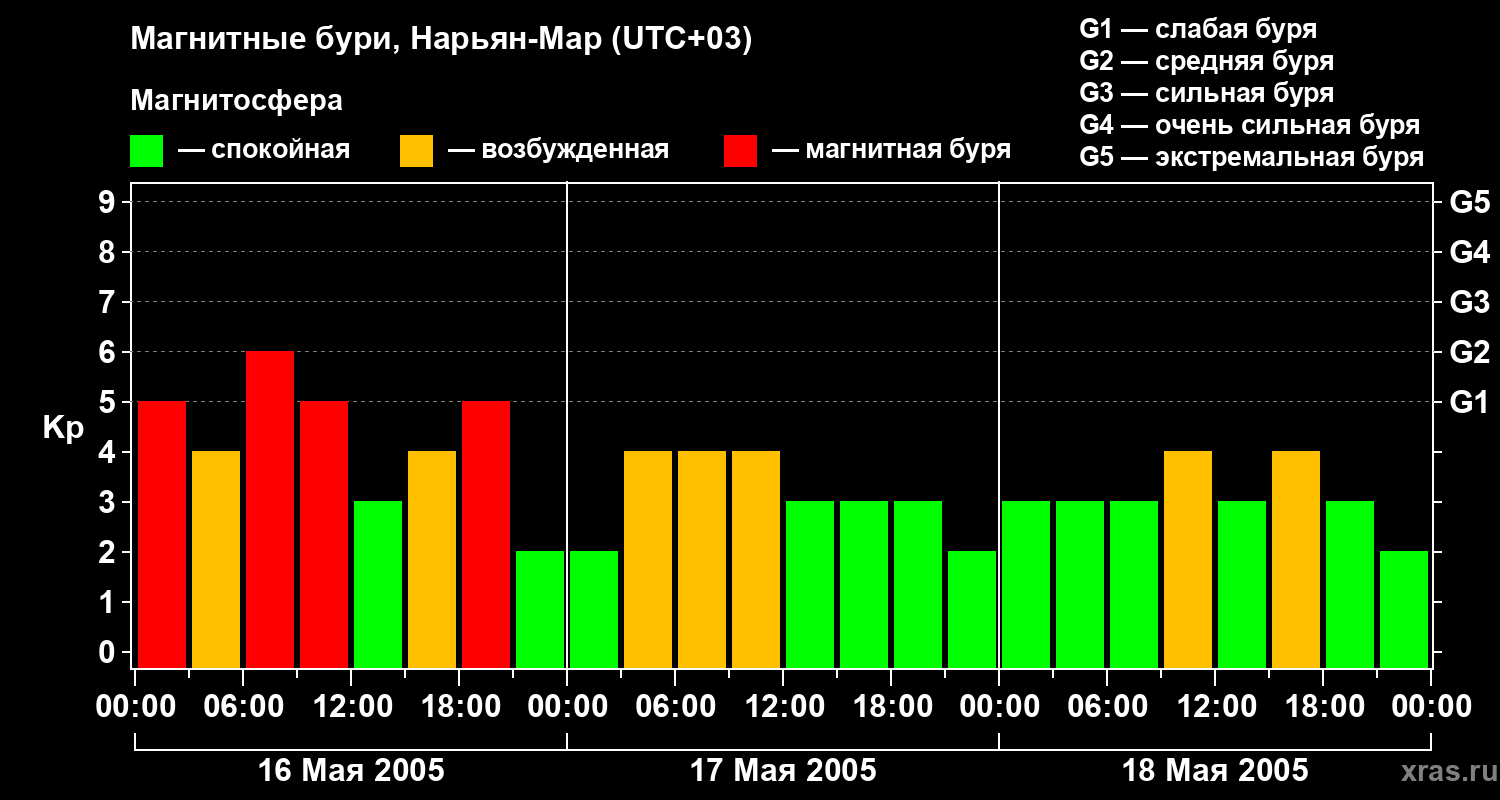Viewport: 1500px width, 800px height.
Task: Click the red Kp 6 bar on 16 May
Action: click(270, 509)
